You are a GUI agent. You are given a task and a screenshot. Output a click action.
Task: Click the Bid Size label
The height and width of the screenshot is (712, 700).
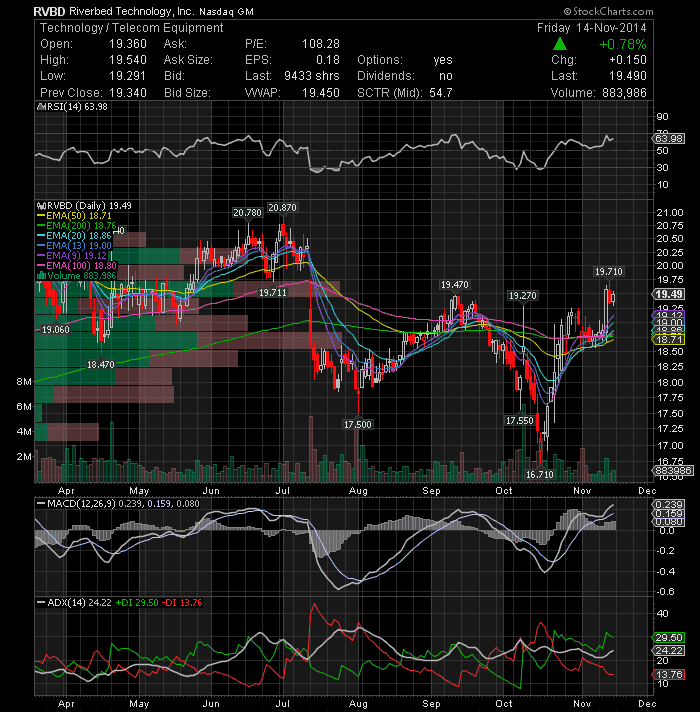tap(187, 93)
